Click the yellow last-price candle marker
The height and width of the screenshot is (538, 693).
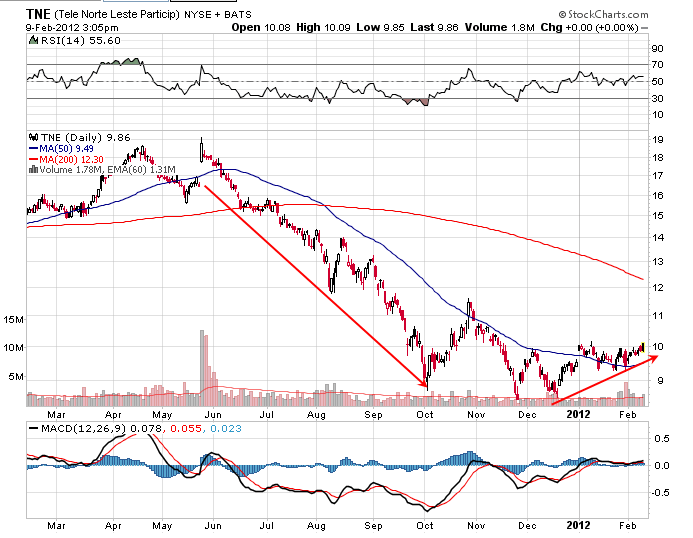643,347
